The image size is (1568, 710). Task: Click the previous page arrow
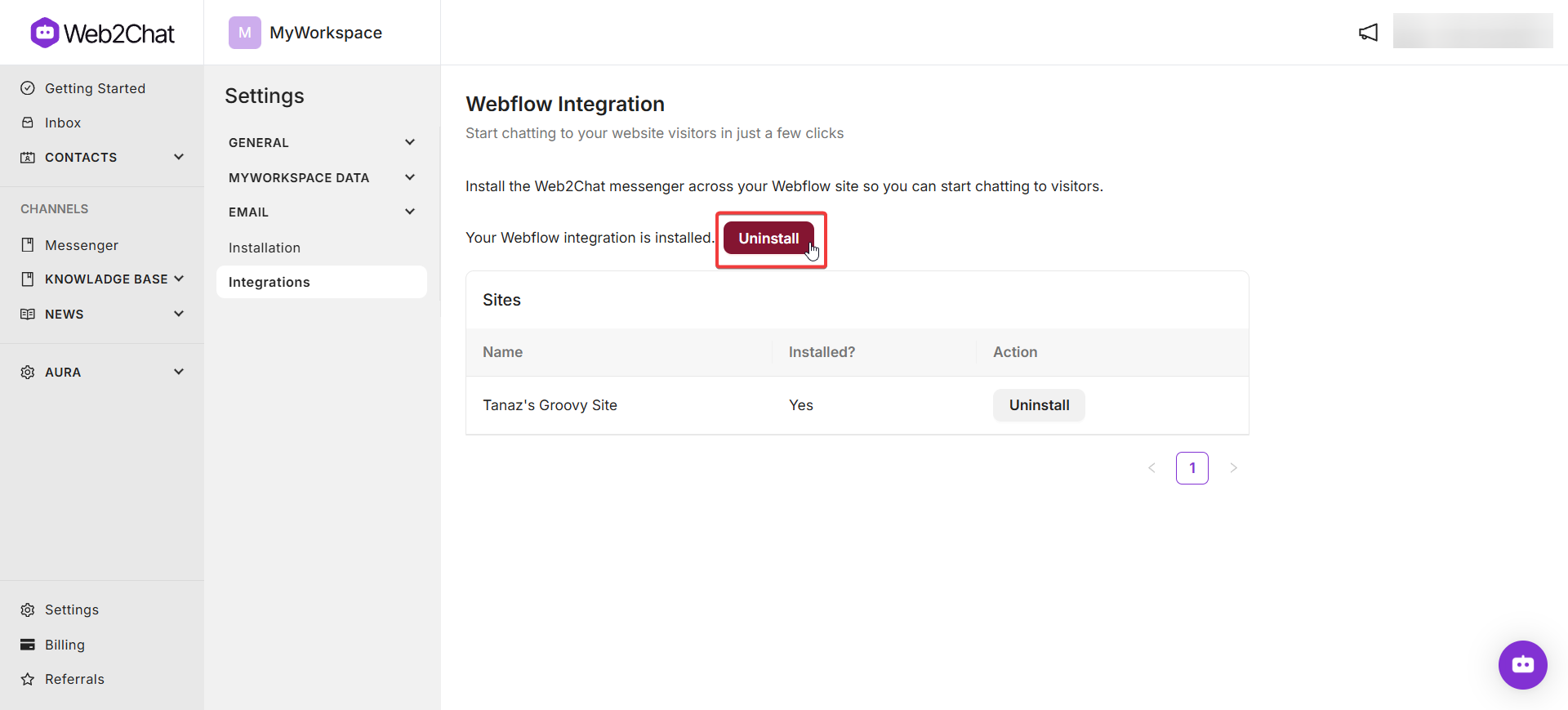[x=1151, y=468]
